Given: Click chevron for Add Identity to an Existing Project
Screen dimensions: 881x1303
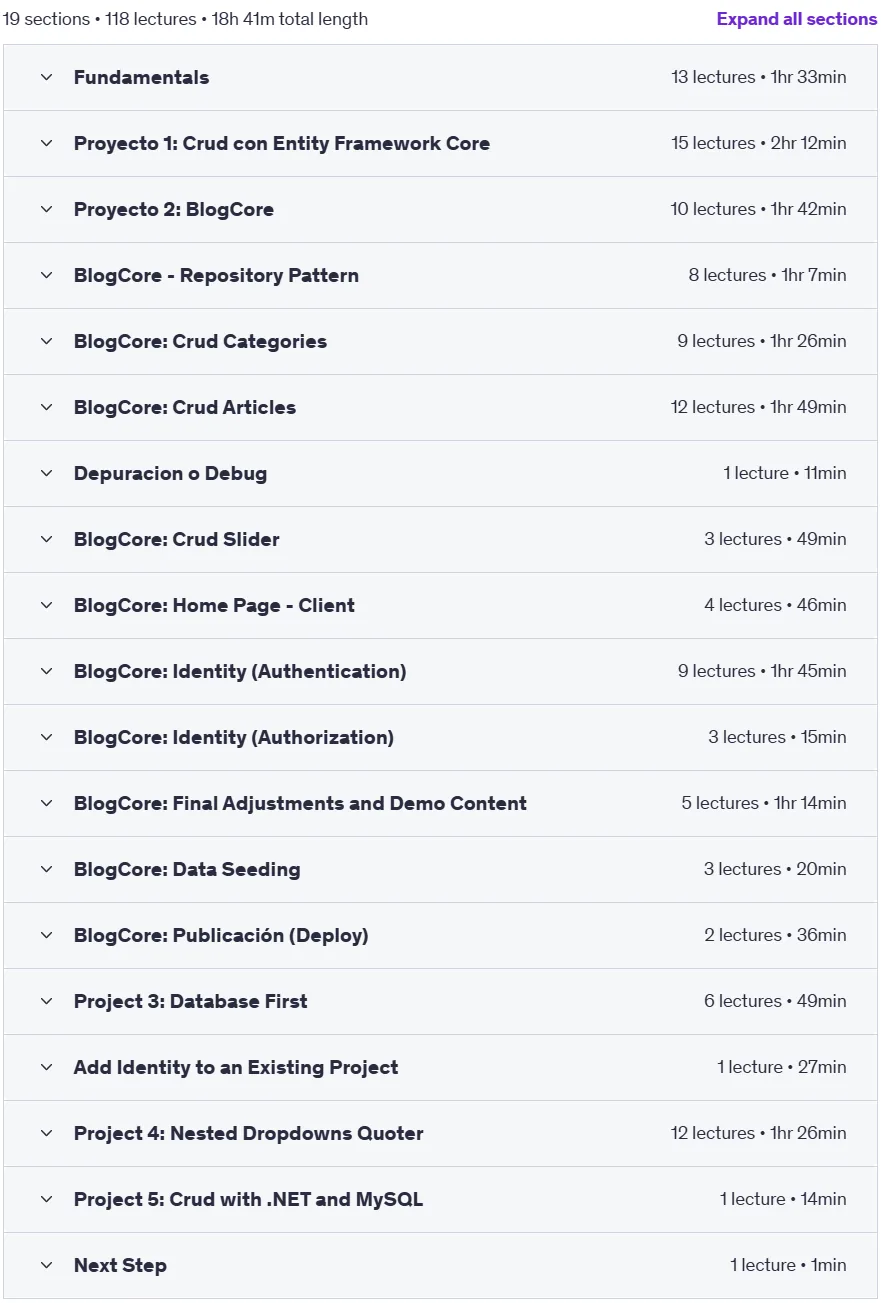Looking at the screenshot, I should tap(46, 1067).
